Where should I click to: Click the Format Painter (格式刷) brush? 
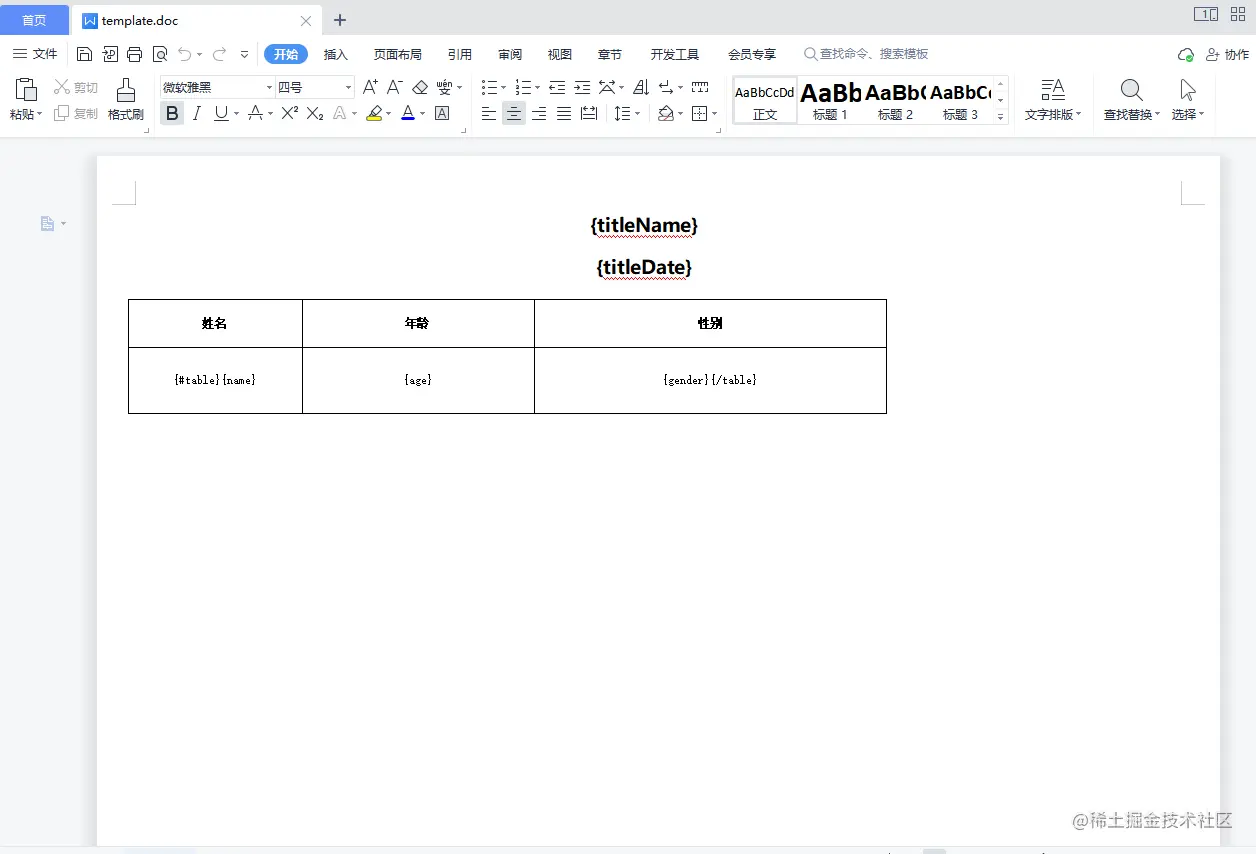(x=126, y=91)
